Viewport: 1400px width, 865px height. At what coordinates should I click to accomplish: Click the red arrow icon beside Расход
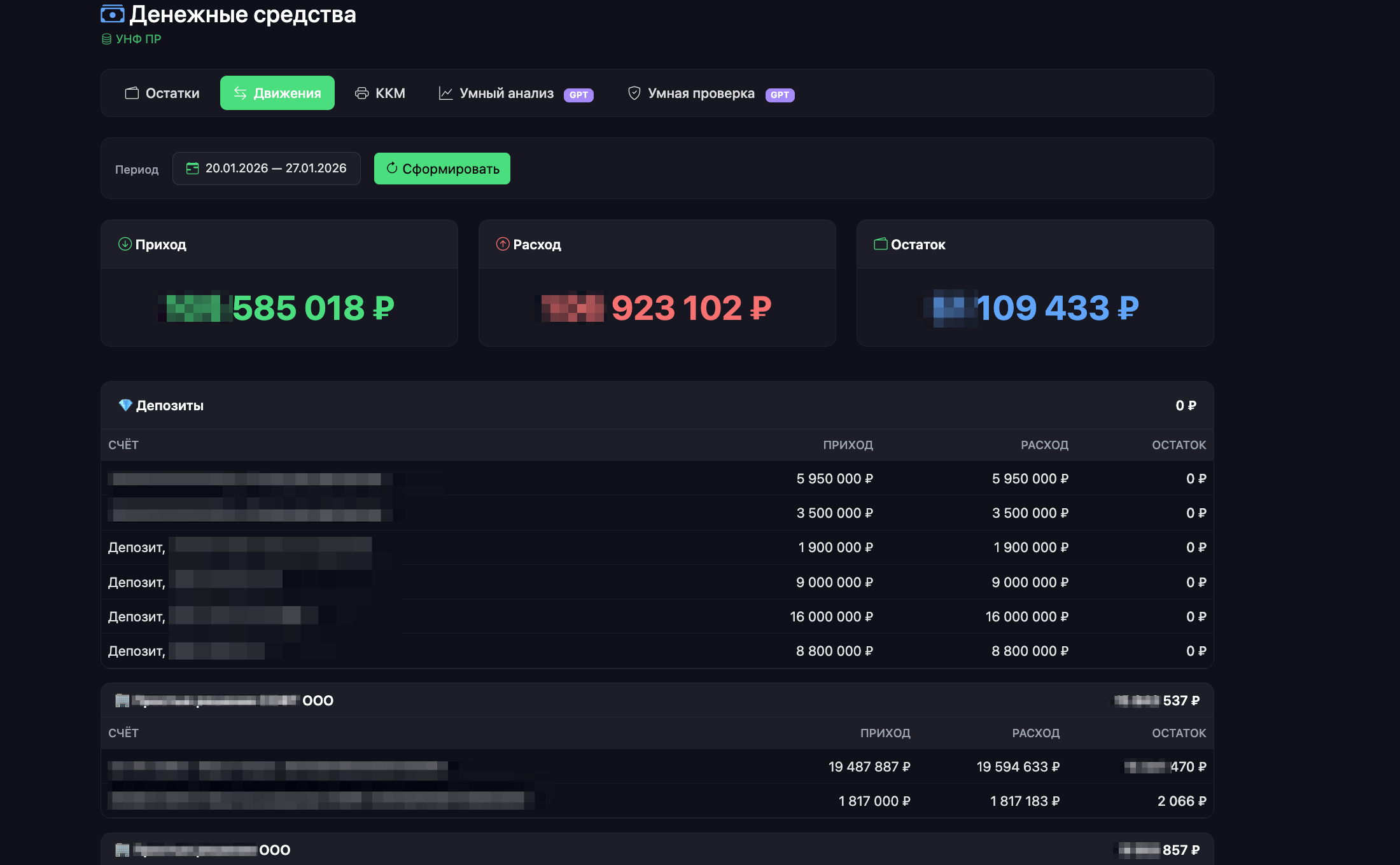click(503, 244)
